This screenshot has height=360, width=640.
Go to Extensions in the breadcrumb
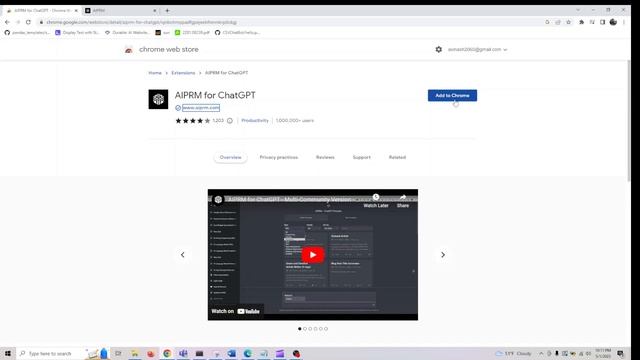(x=183, y=73)
